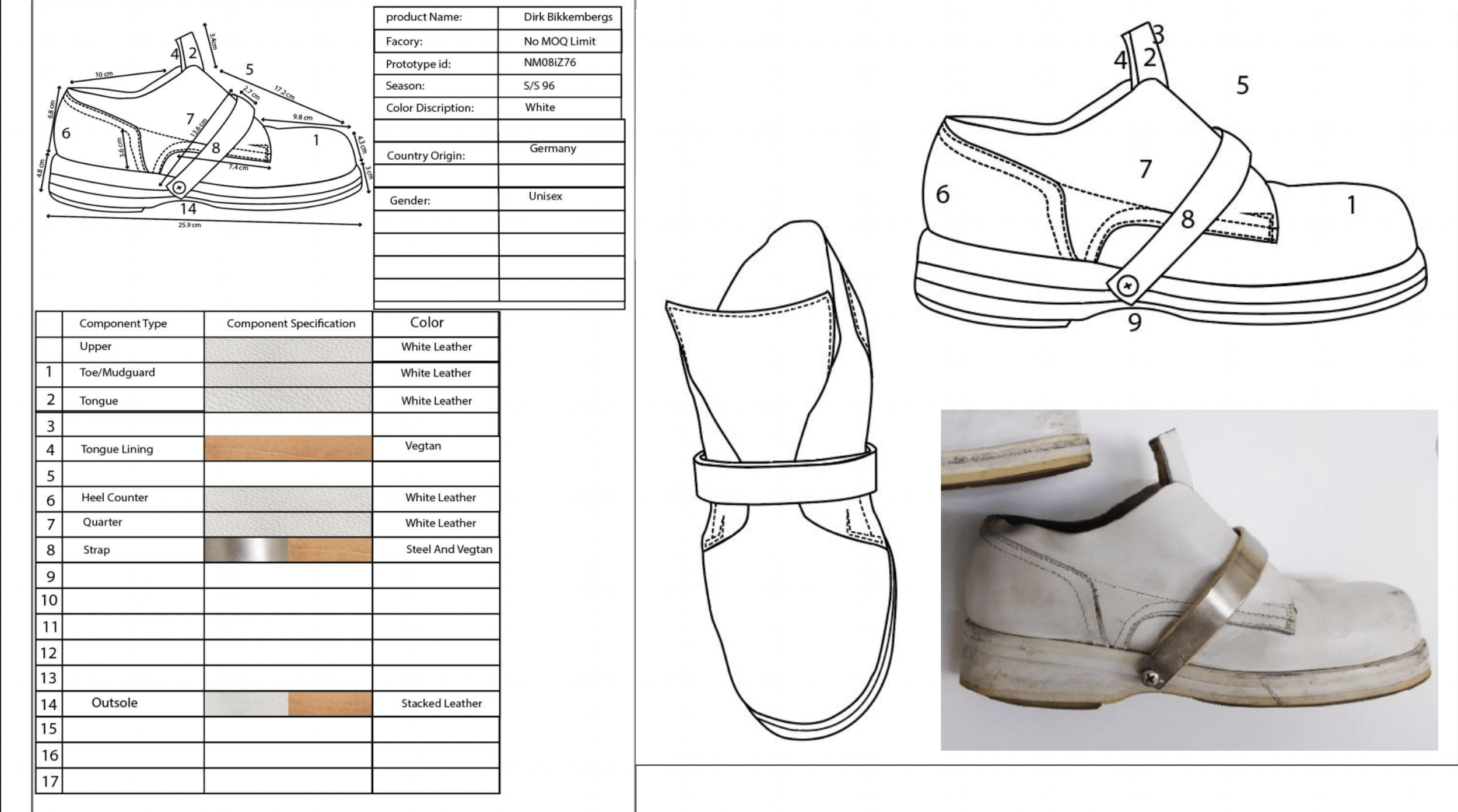Click the white leather swatch in Upper row
This screenshot has width=1458, height=812.
click(288, 350)
